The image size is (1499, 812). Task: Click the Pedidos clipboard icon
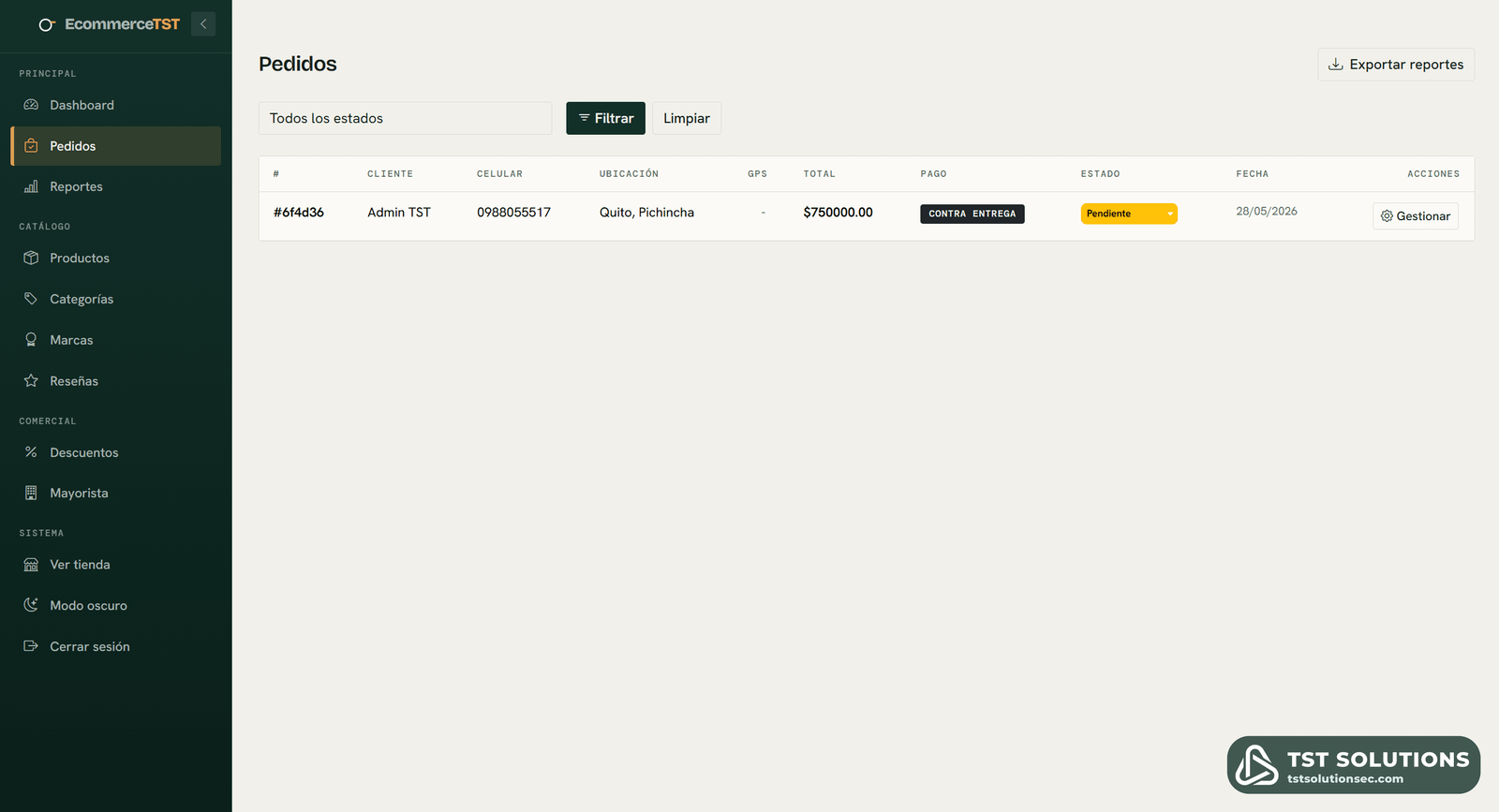click(31, 146)
